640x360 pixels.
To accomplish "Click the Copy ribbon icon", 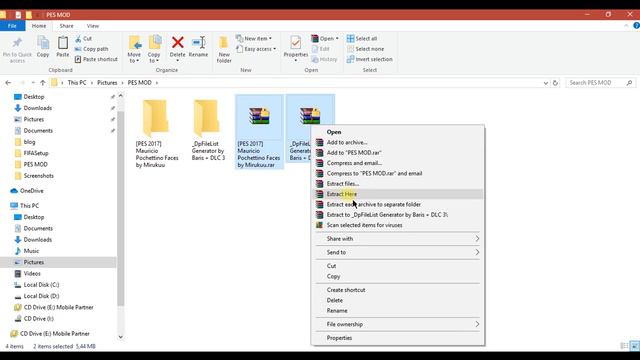I will click(43, 42).
